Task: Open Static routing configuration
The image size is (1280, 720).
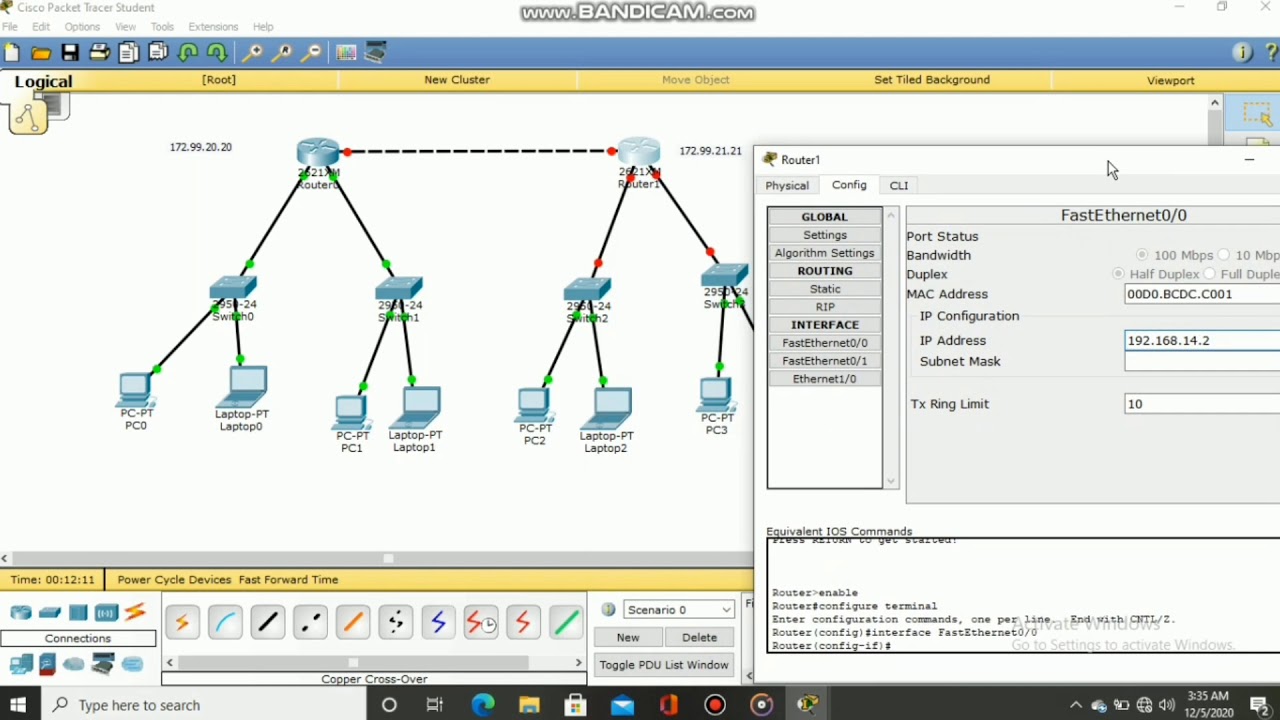Action: pos(825,289)
